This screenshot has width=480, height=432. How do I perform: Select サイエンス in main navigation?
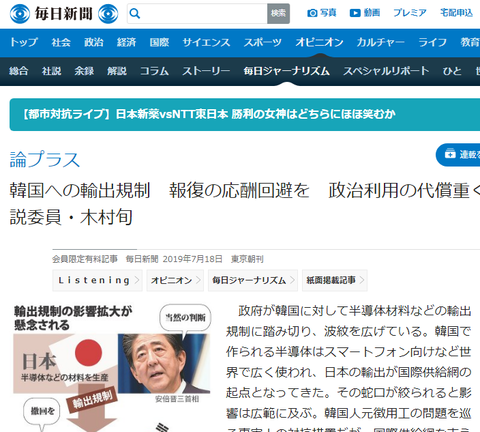click(x=206, y=42)
